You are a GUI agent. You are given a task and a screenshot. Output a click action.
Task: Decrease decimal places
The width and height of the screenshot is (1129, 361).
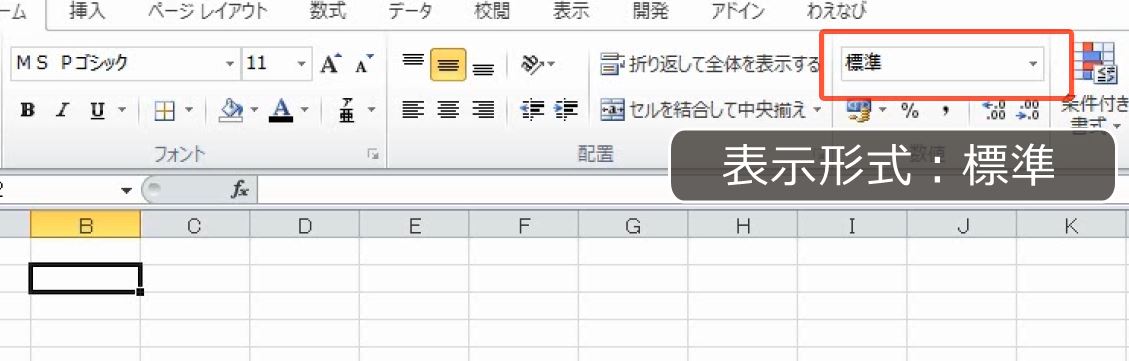click(x=1028, y=110)
